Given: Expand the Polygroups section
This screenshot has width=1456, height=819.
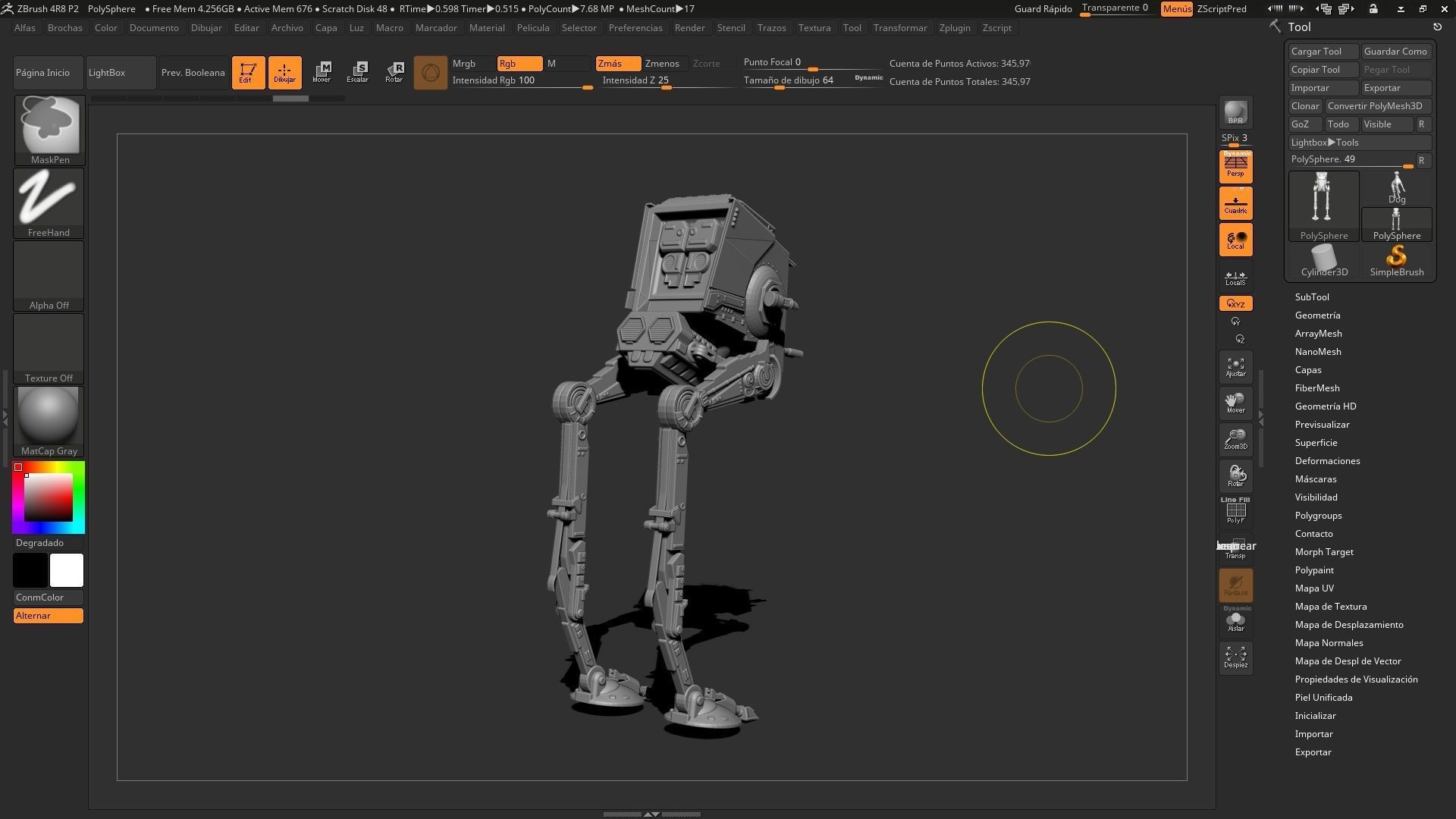Looking at the screenshot, I should 1318,516.
